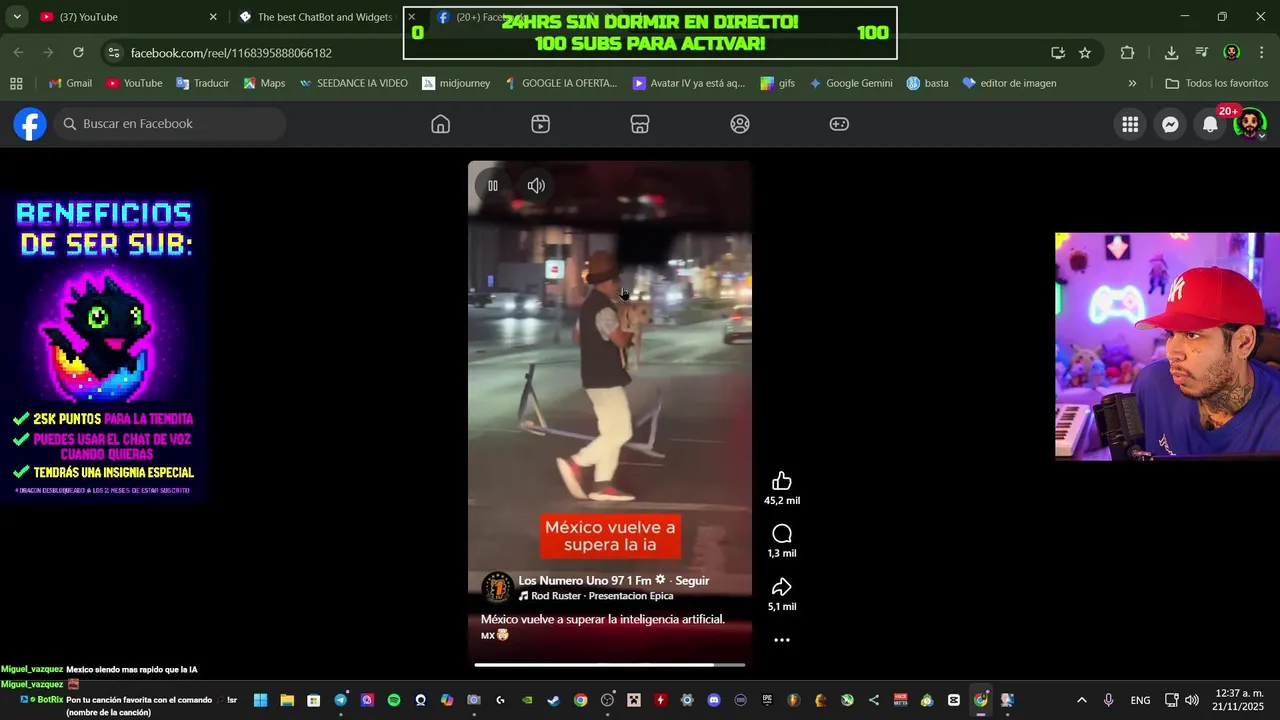Open the Facebook Reels/Video icon
1280x720 pixels.
(x=540, y=124)
